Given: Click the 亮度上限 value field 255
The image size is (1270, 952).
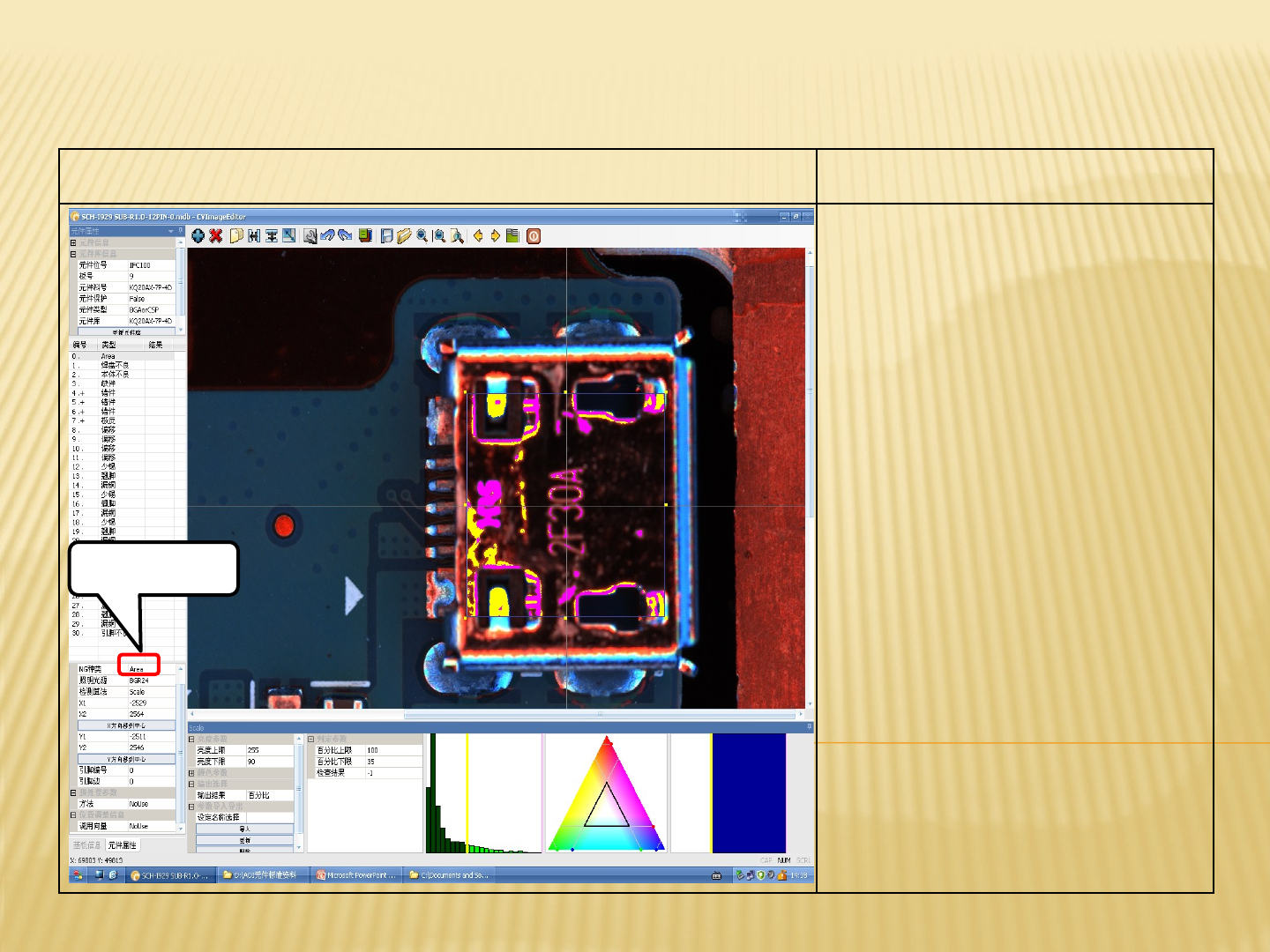Looking at the screenshot, I should click(x=269, y=750).
